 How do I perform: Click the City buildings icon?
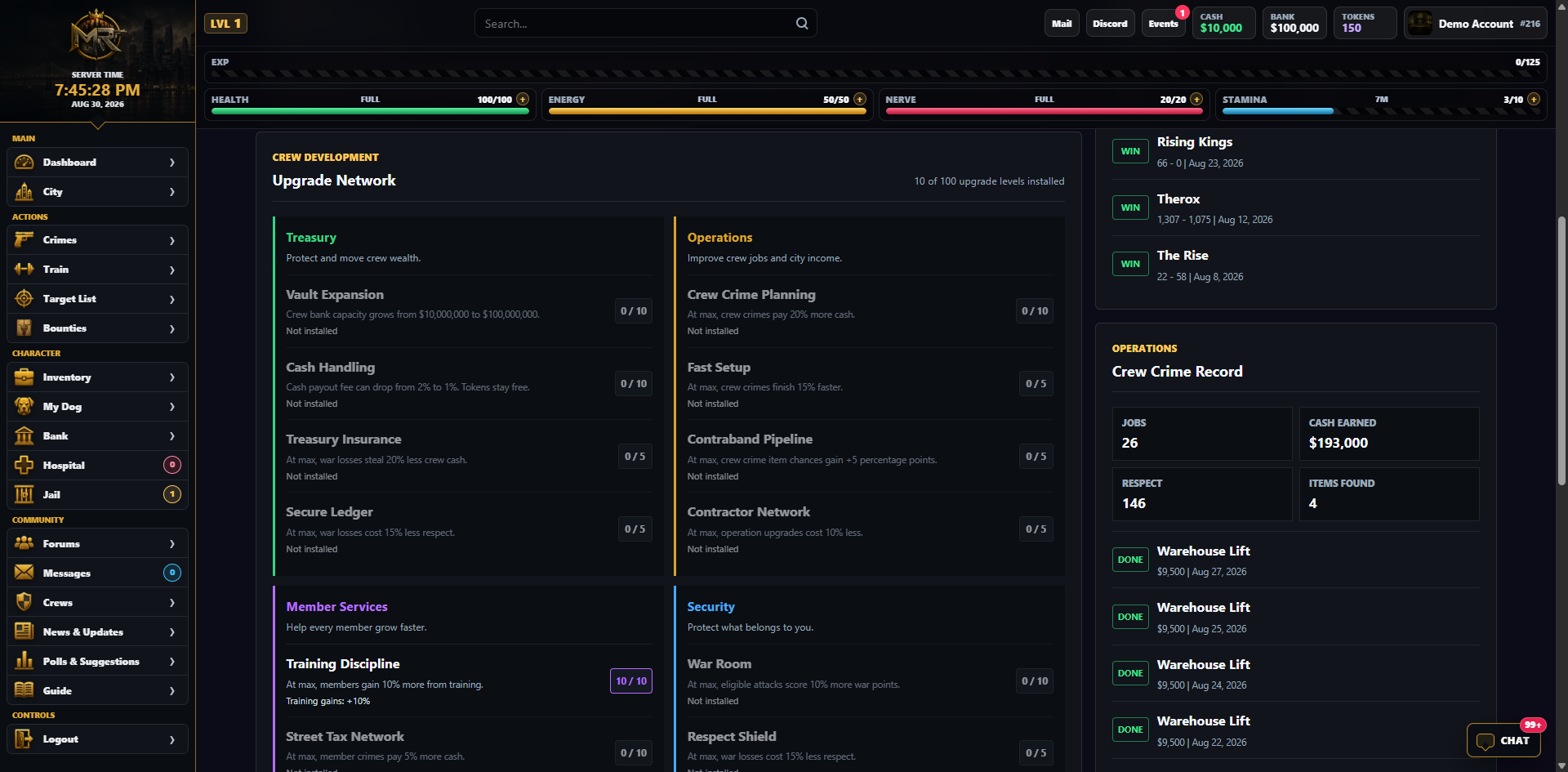coord(24,192)
